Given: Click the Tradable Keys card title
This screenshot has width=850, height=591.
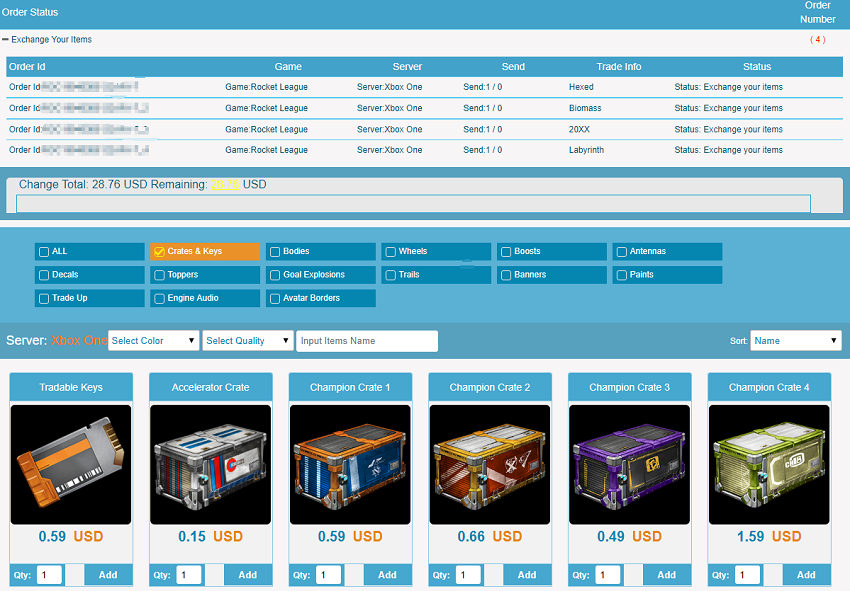Looking at the screenshot, I should pyautogui.click(x=71, y=387).
